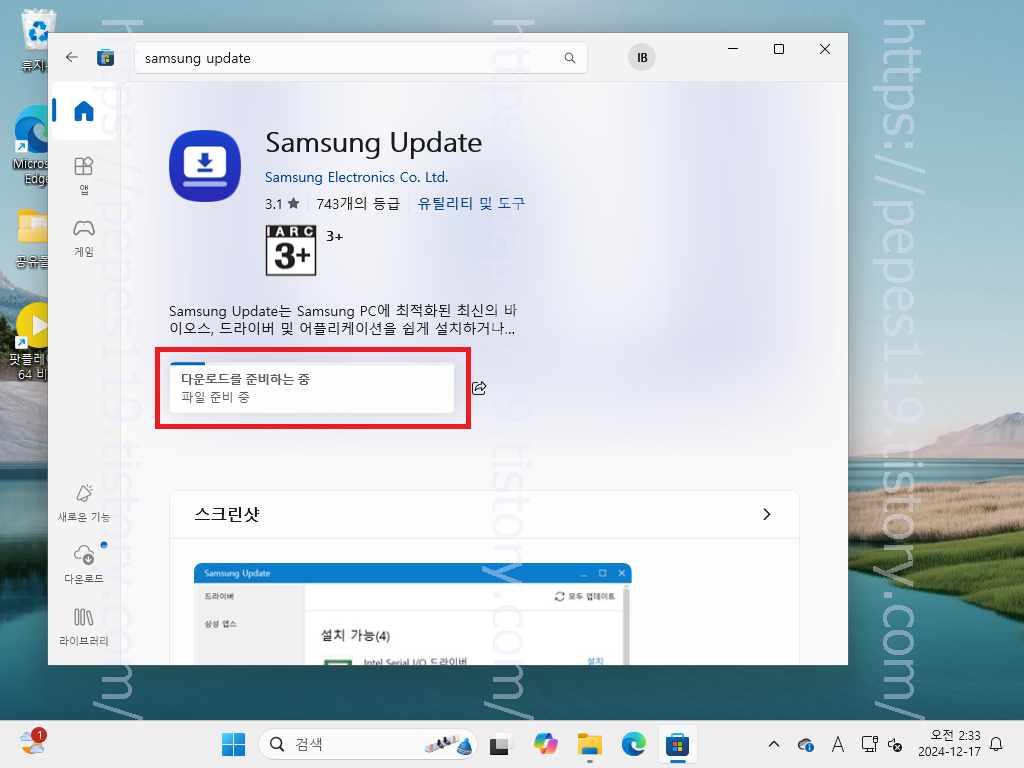Click the input language A indicator

pyautogui.click(x=838, y=744)
